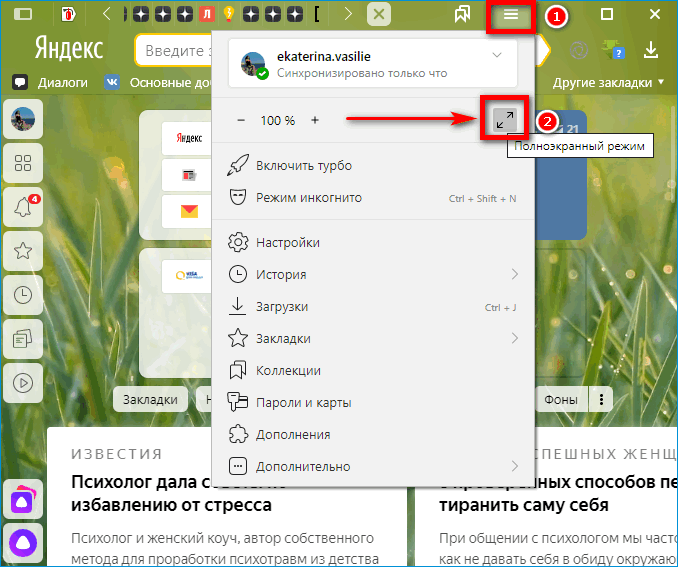Toggle the side panel button in title bar
678x567 pixels.
(x=23, y=14)
